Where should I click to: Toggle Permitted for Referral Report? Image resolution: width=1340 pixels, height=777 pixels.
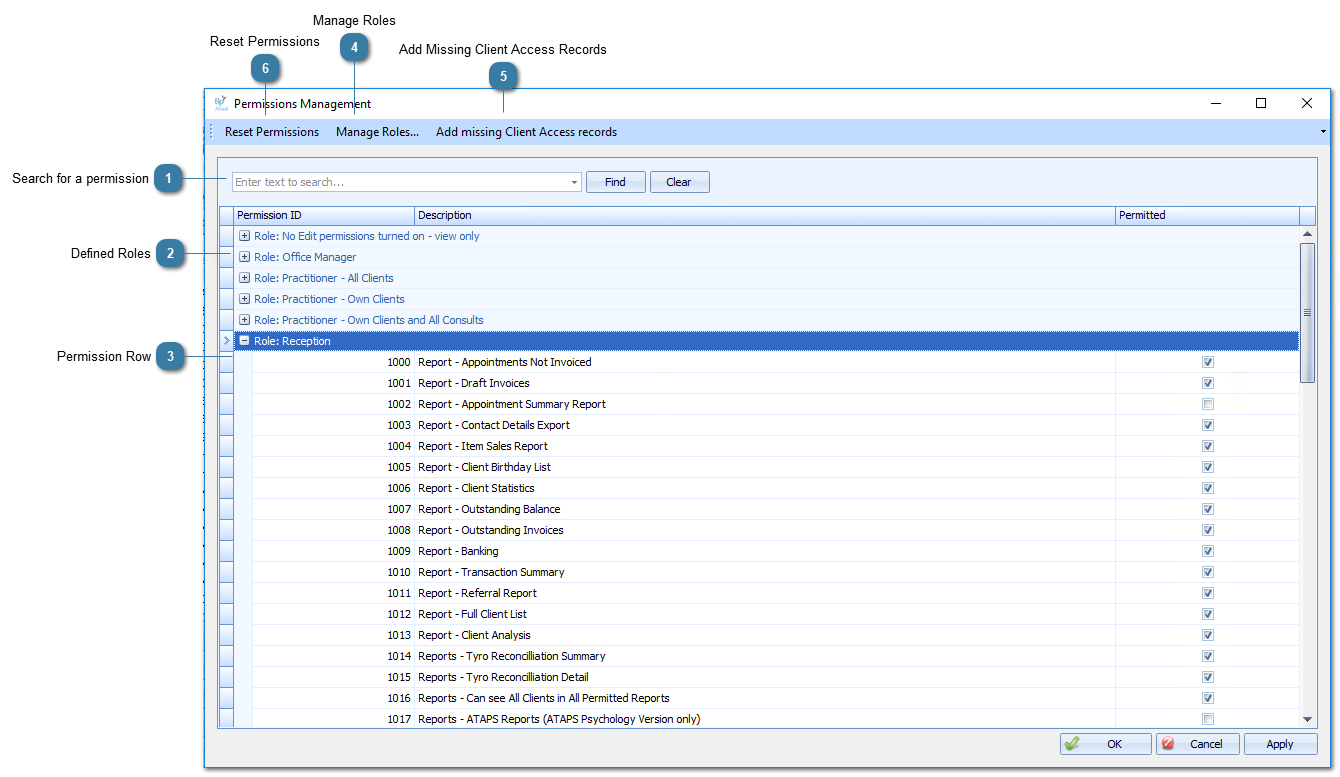(1208, 593)
